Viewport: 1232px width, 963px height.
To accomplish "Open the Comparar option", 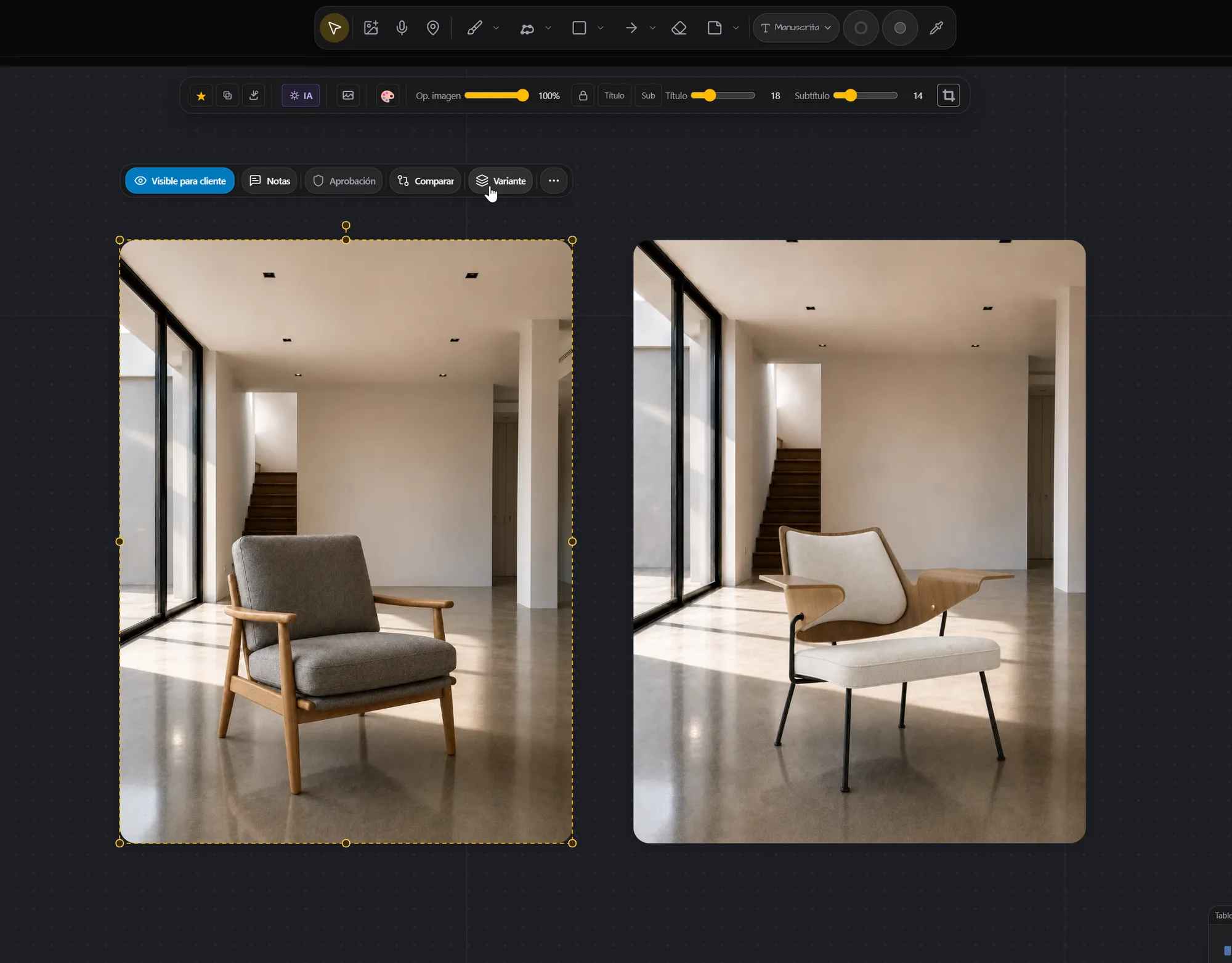I will point(425,181).
